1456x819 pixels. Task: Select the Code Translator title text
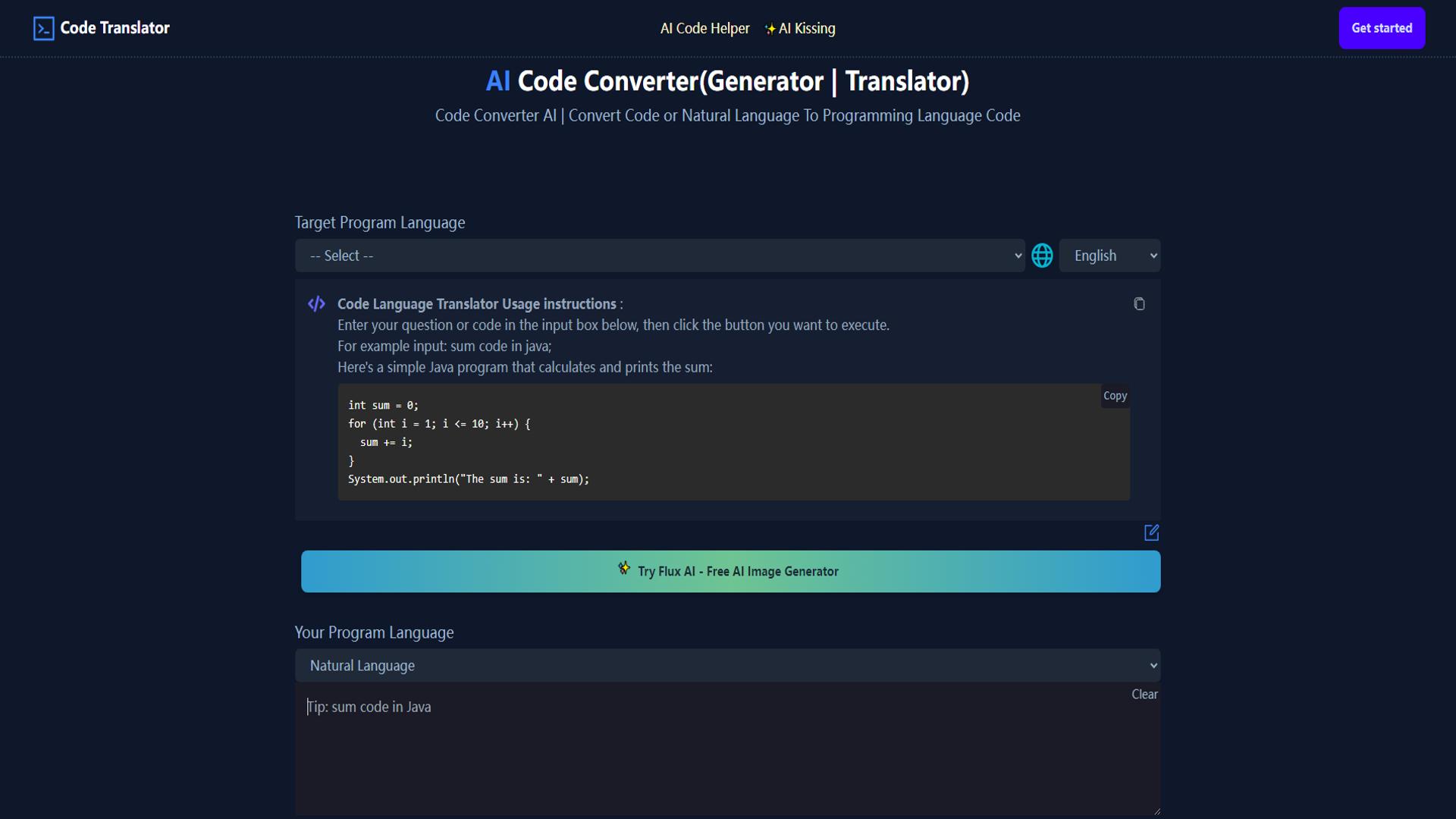point(115,28)
